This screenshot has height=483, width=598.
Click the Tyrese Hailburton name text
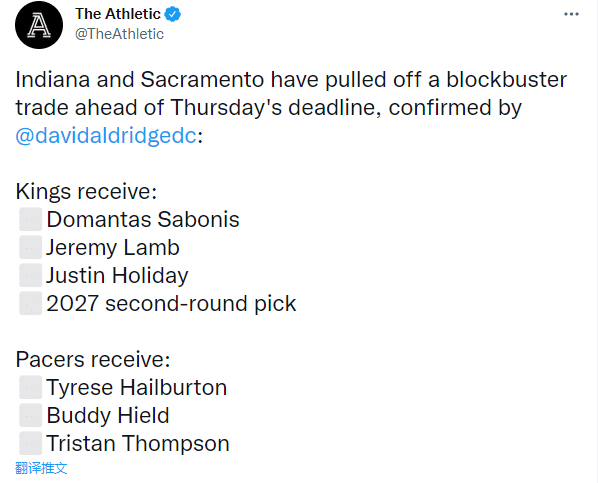click(x=137, y=387)
